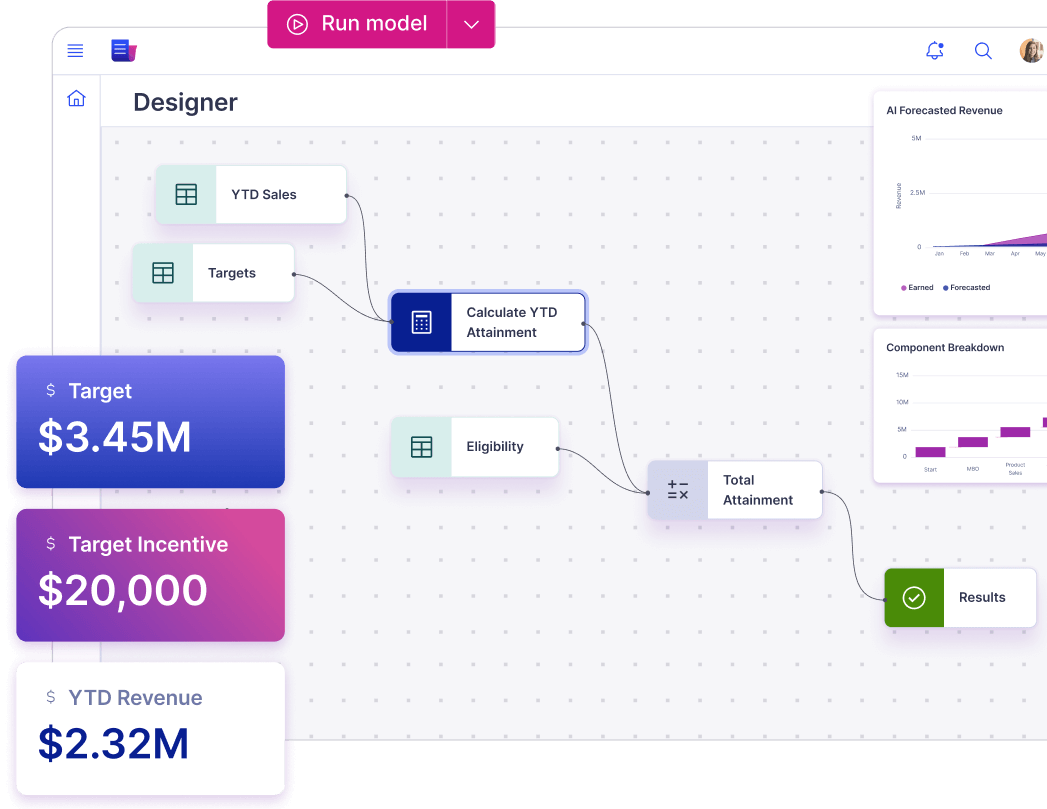This screenshot has width=1047, height=809.
Task: Click the calculator icon on Calculate YTD Attainment
Action: (x=421, y=322)
